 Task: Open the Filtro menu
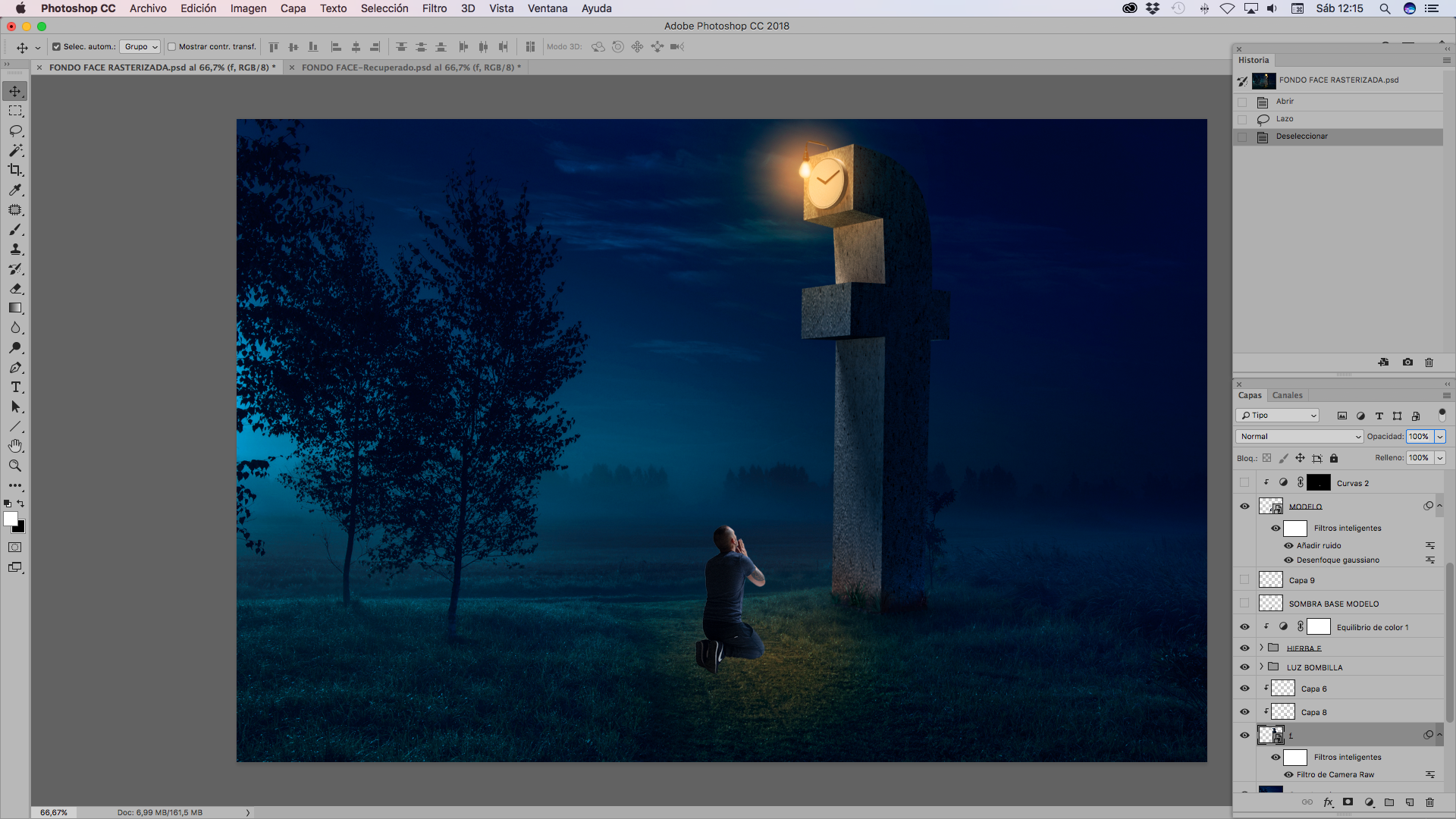(434, 8)
